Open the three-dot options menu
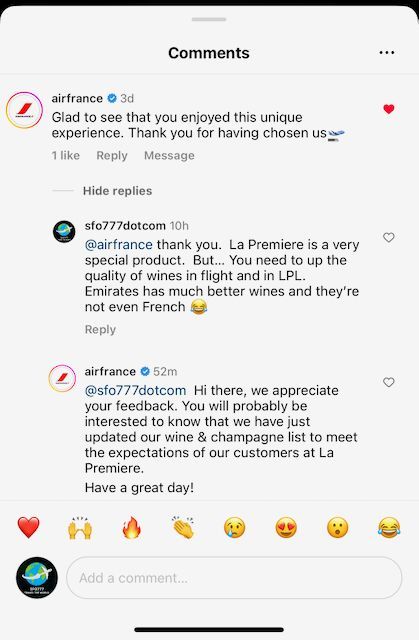This screenshot has width=419, height=640. (x=386, y=53)
